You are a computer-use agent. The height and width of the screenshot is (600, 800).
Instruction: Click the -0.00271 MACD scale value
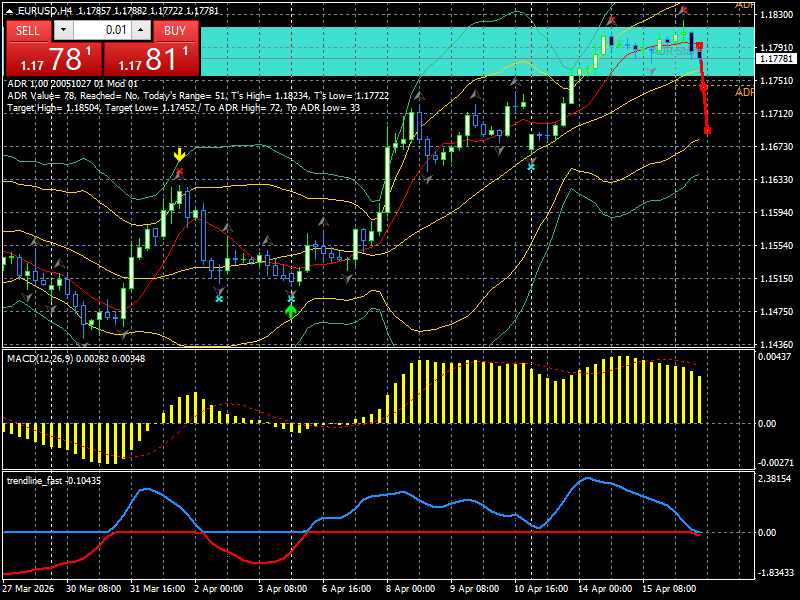pos(774,463)
